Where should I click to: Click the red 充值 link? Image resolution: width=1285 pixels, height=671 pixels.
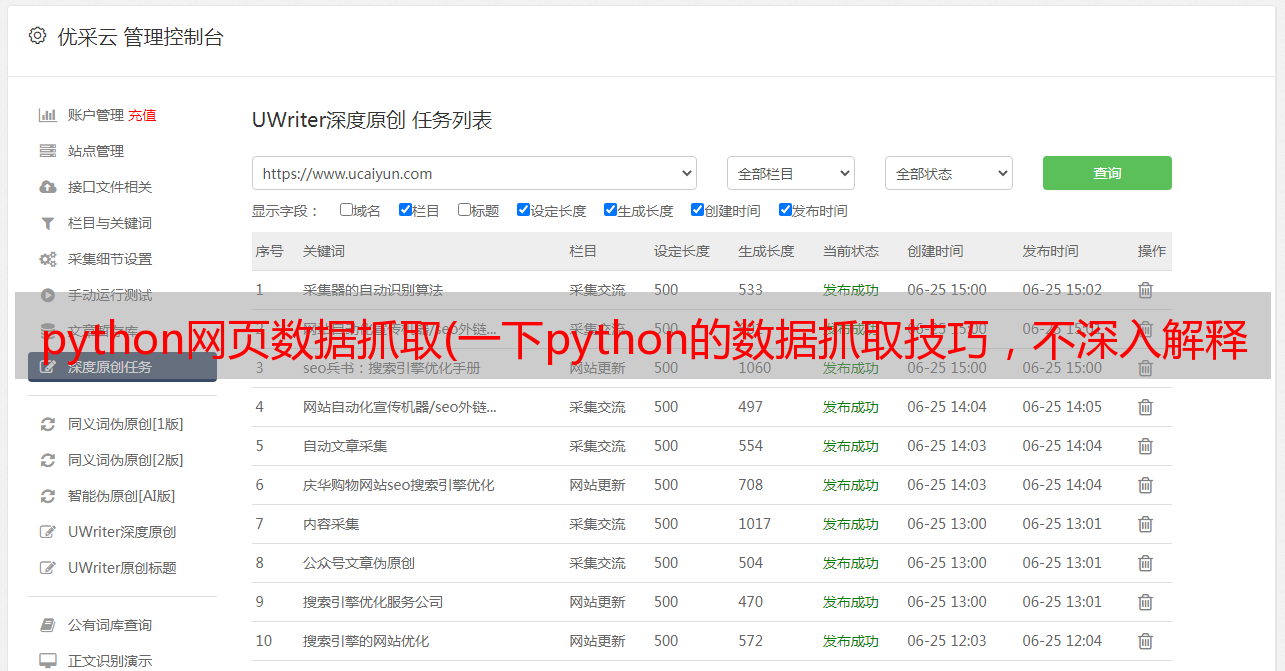click(142, 115)
